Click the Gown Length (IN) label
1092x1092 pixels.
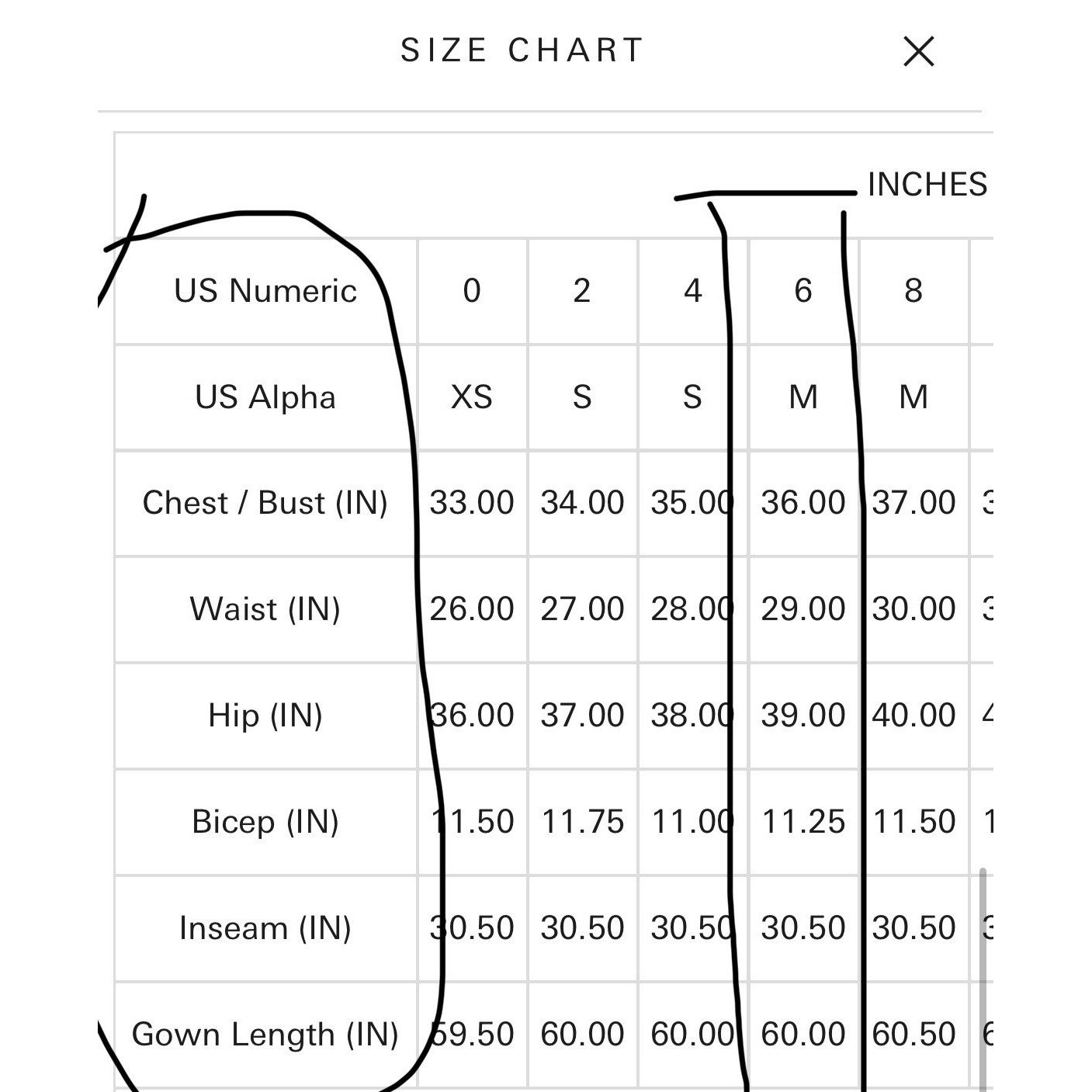pyautogui.click(x=265, y=1035)
